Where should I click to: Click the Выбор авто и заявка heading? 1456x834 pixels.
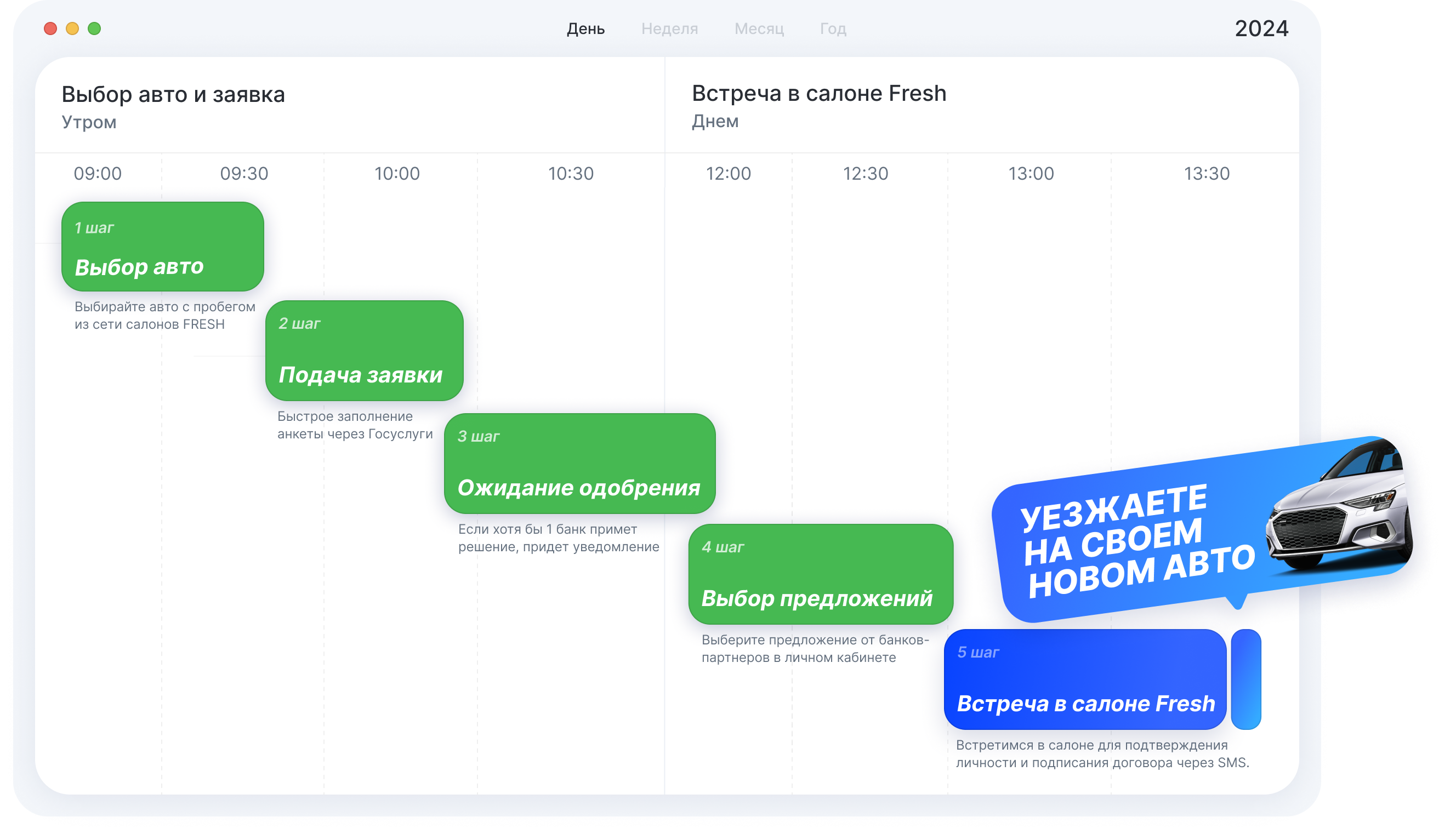point(173,94)
